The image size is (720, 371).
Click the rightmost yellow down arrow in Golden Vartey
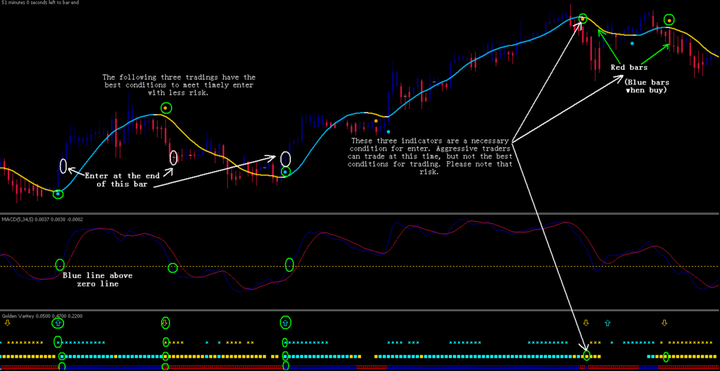pyautogui.click(x=664, y=323)
